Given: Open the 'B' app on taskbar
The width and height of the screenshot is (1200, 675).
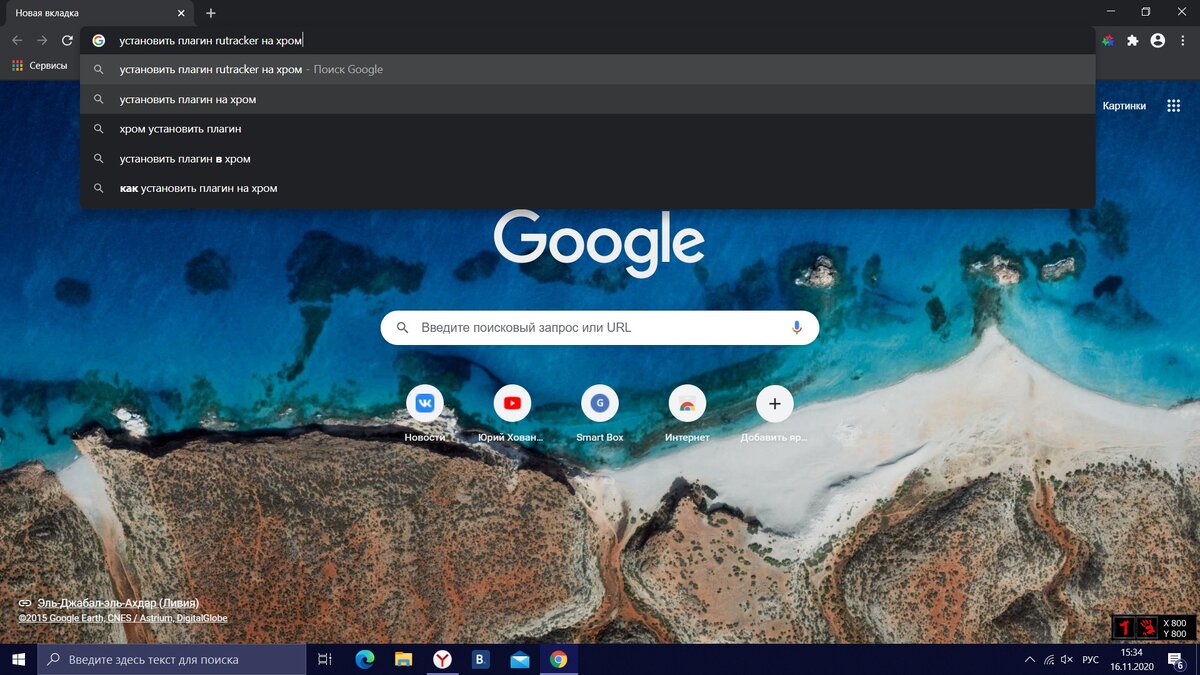Looking at the screenshot, I should (481, 660).
